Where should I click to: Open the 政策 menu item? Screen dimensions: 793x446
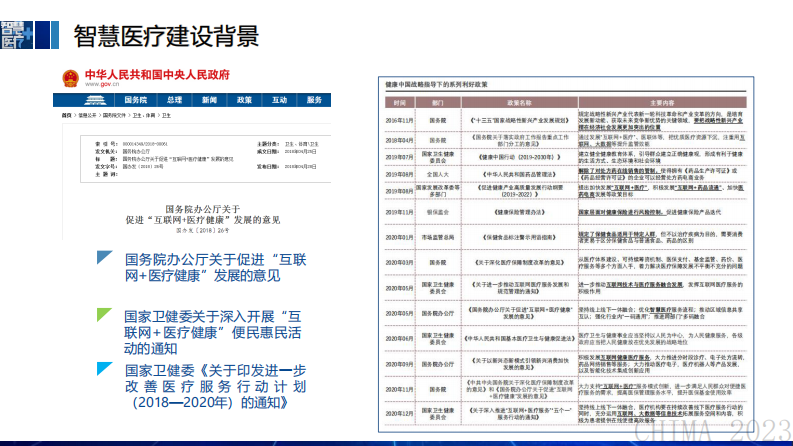244,100
